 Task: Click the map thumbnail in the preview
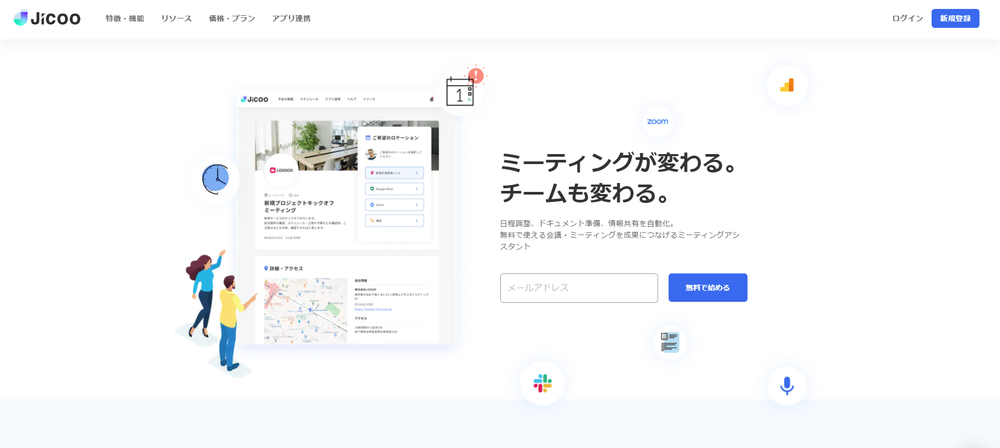(305, 310)
